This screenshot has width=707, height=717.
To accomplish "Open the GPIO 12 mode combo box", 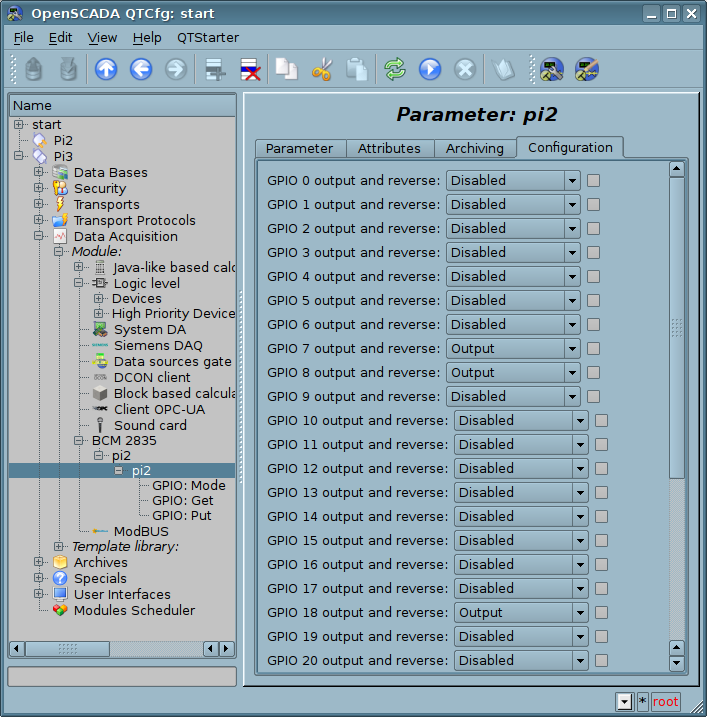I will click(x=521, y=469).
